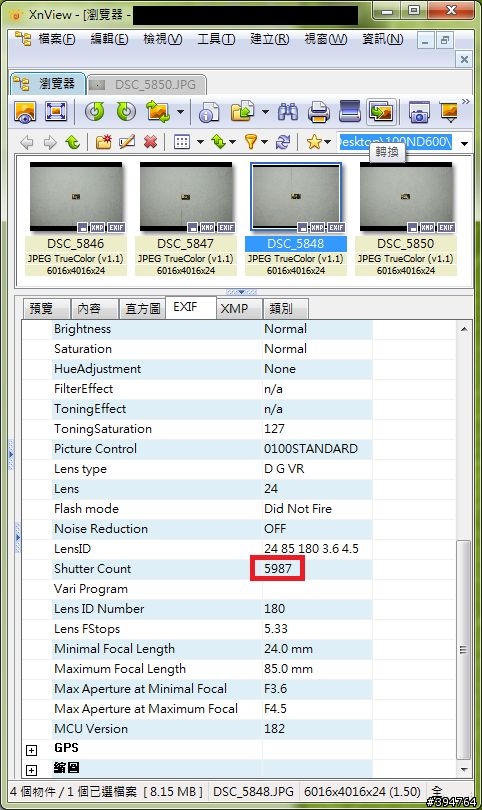This screenshot has height=810, width=482.
Task: Select the DSC_5848 thumbnail
Action: pos(296,219)
